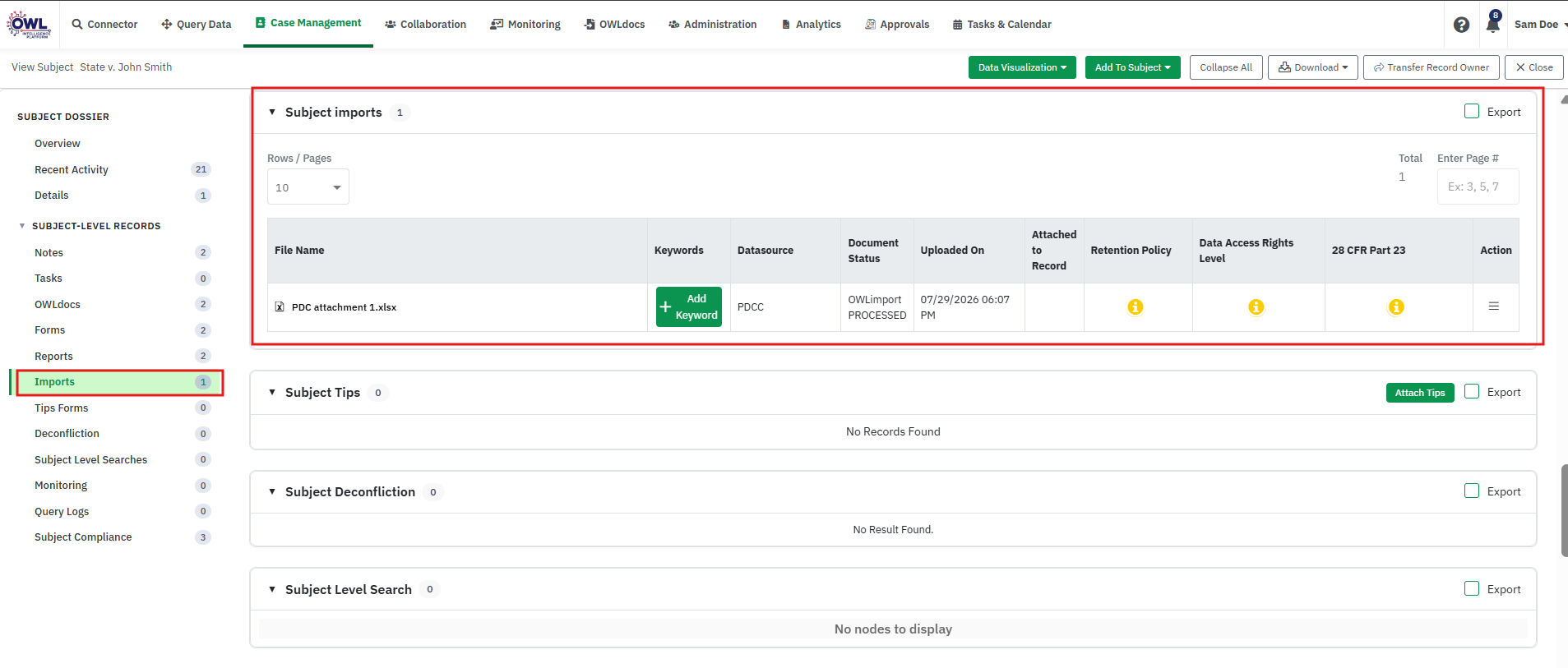
Task: Click the Transfer Record Owner button label
Action: [x=1438, y=67]
